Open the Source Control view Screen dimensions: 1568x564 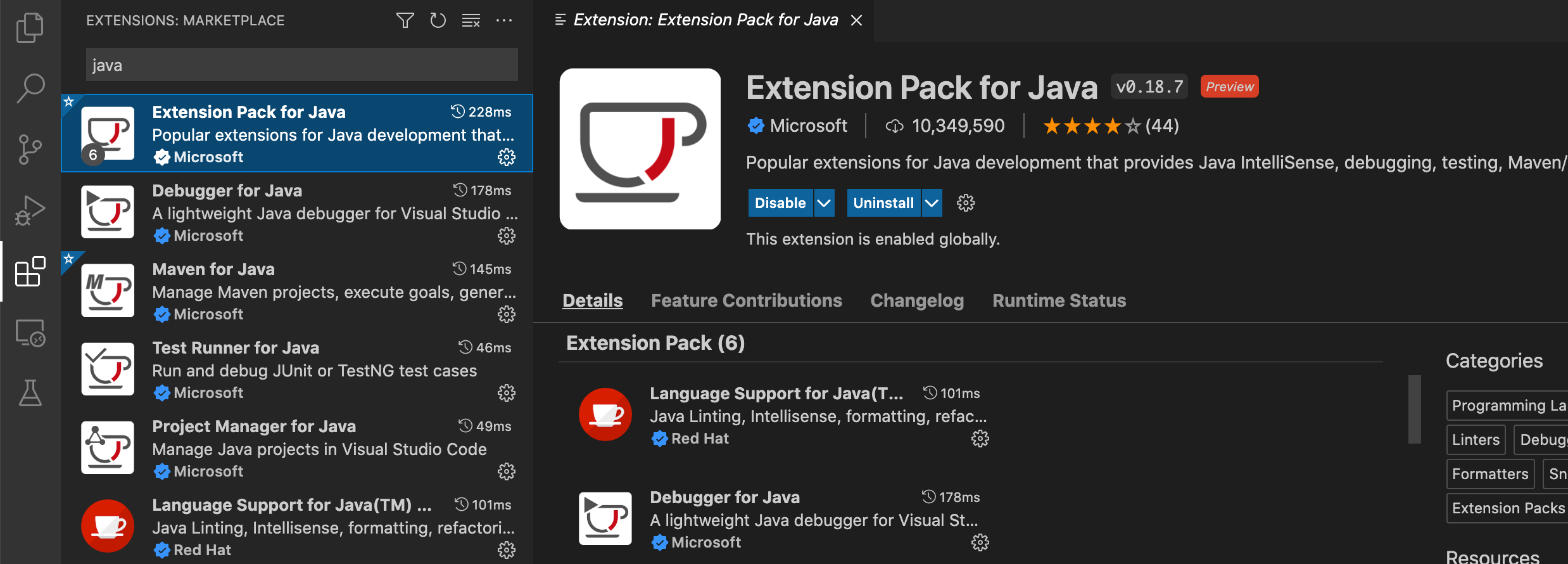[30, 150]
